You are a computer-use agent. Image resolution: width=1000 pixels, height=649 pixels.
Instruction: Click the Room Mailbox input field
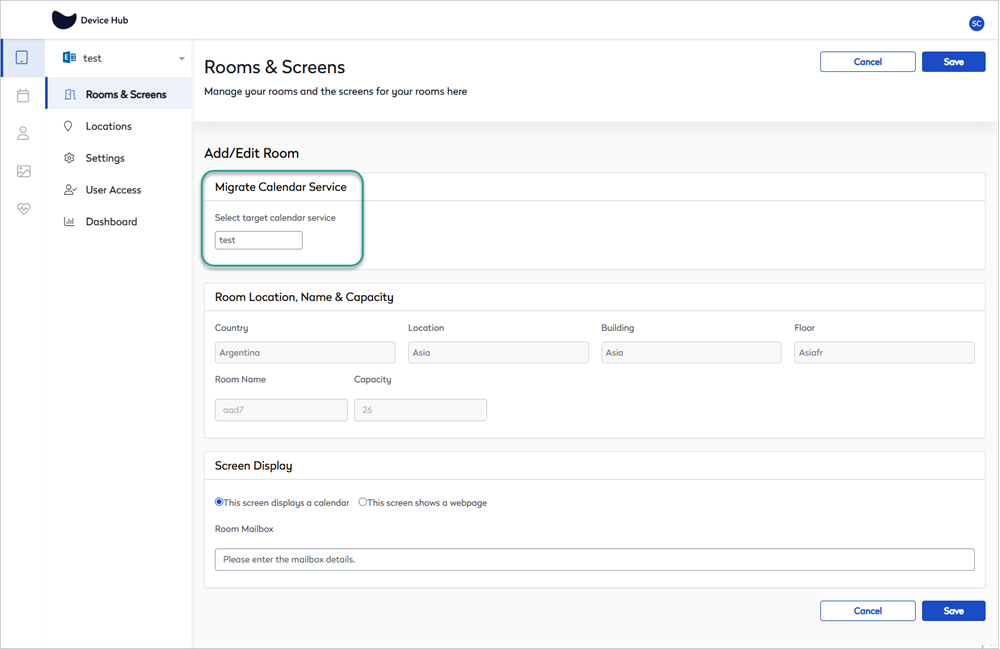tap(594, 560)
